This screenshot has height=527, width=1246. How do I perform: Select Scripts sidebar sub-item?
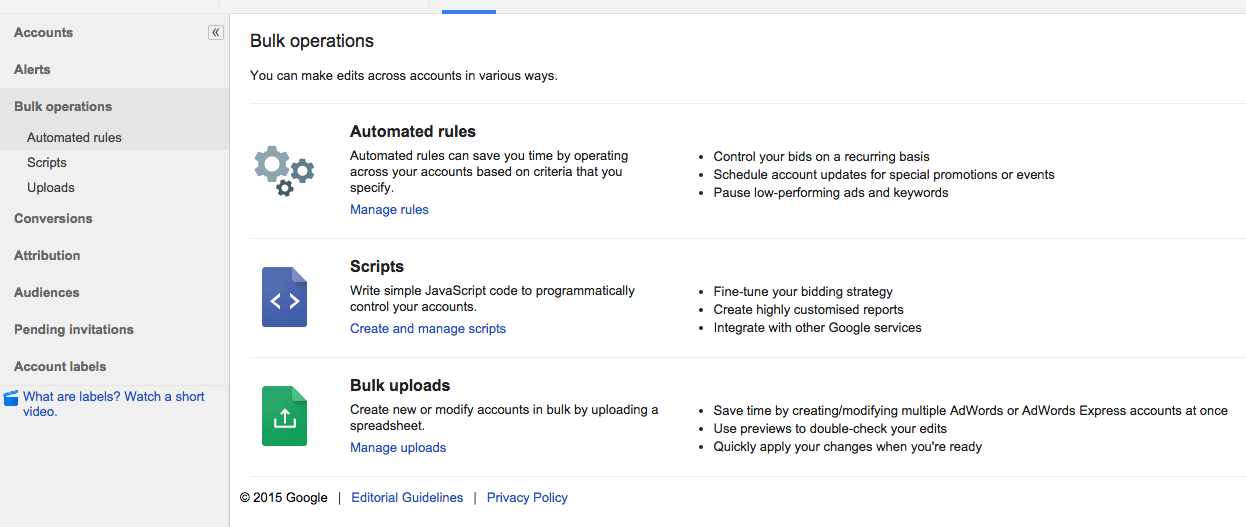tap(47, 162)
